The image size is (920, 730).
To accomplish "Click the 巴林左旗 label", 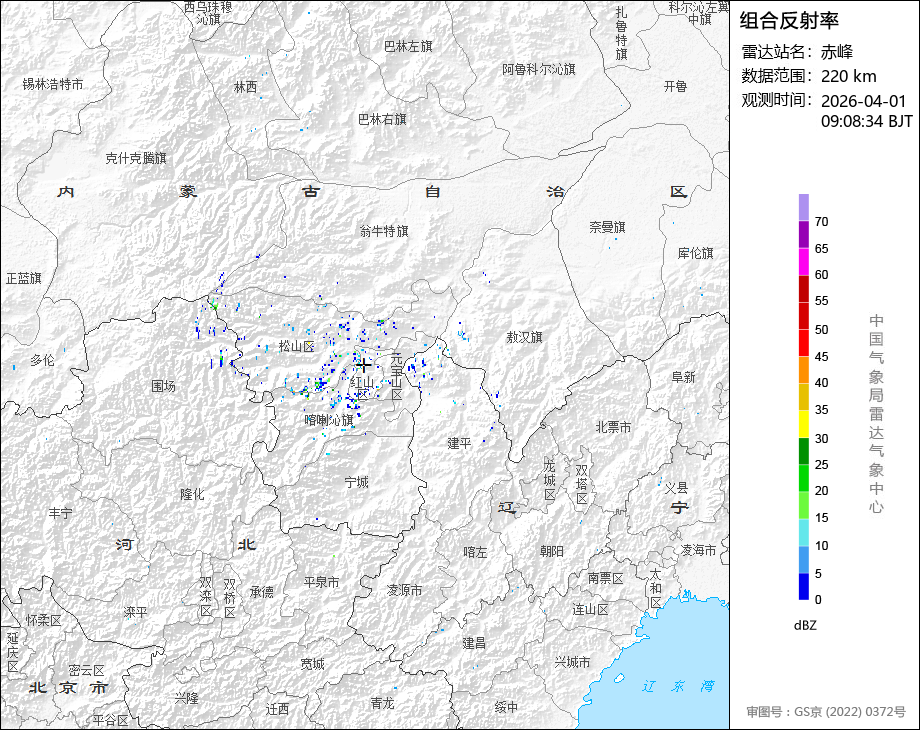I will pyautogui.click(x=408, y=46).
